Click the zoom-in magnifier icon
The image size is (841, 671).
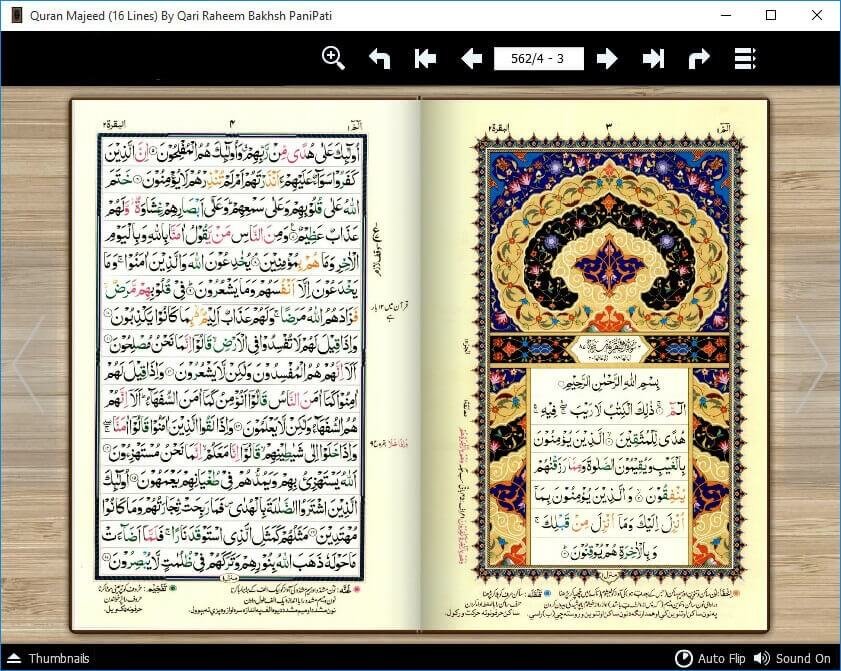click(x=333, y=58)
